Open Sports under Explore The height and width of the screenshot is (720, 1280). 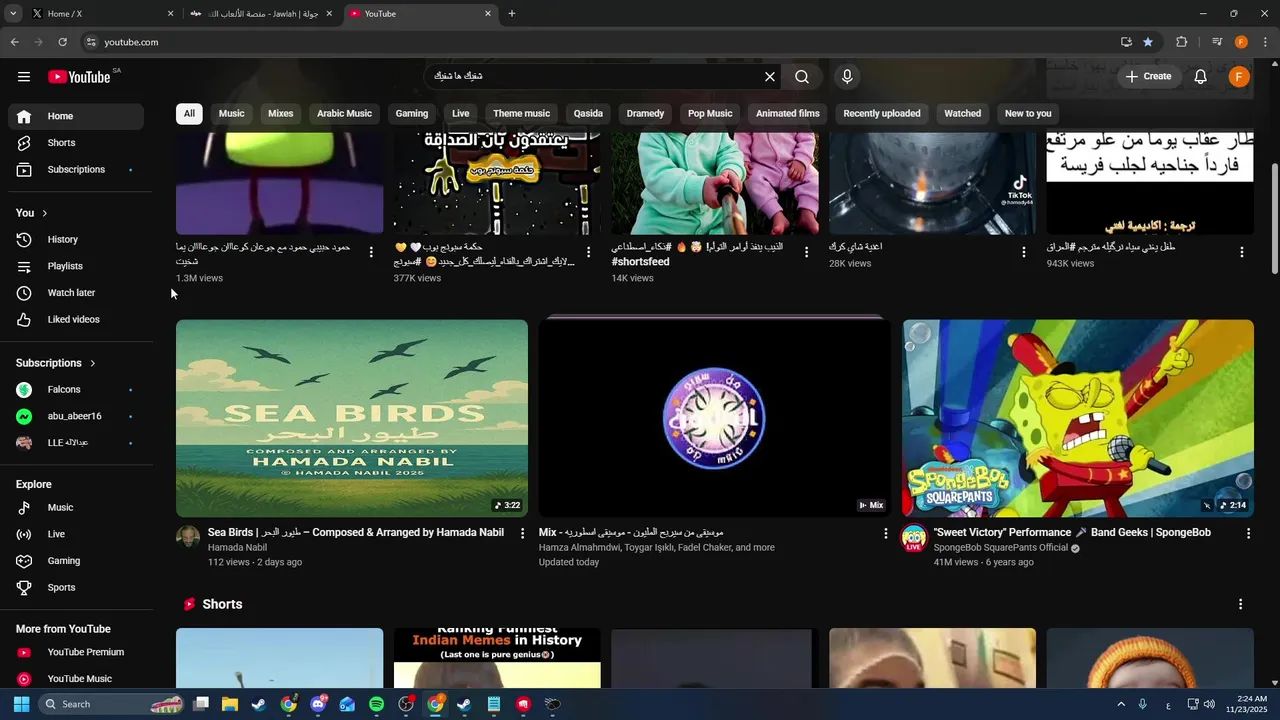76,588
